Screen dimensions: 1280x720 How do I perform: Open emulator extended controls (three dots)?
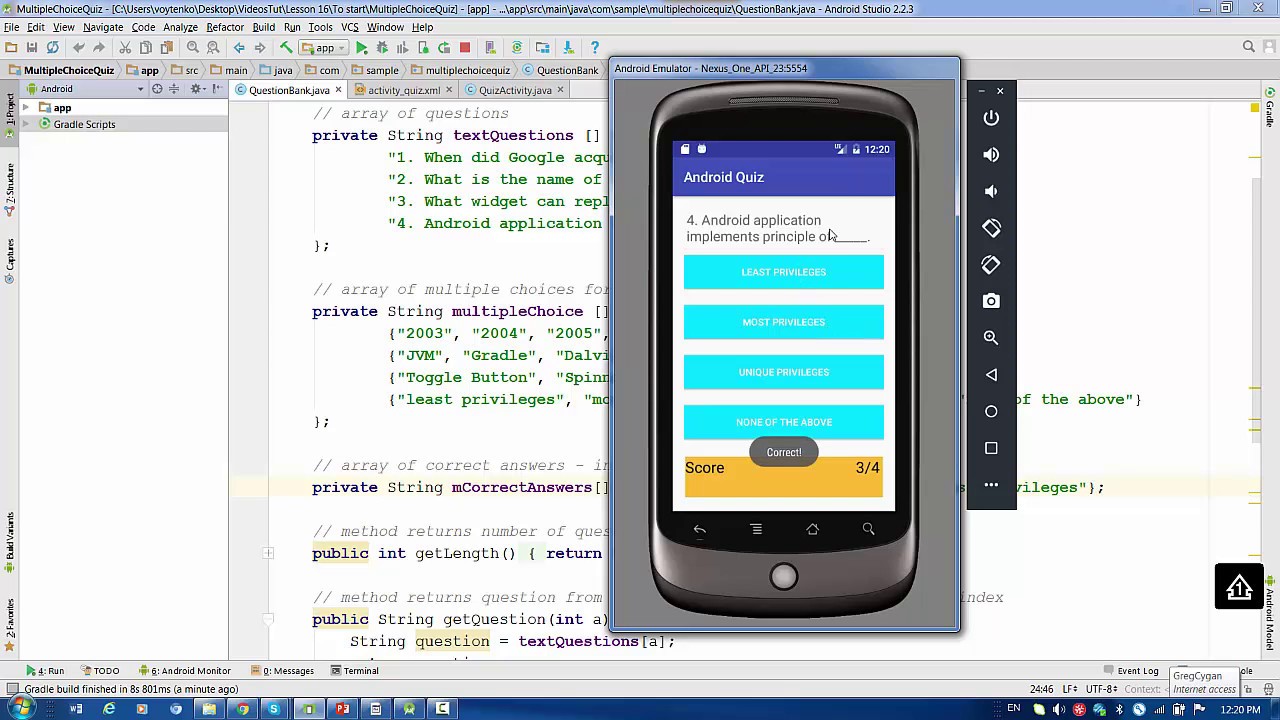point(991,485)
